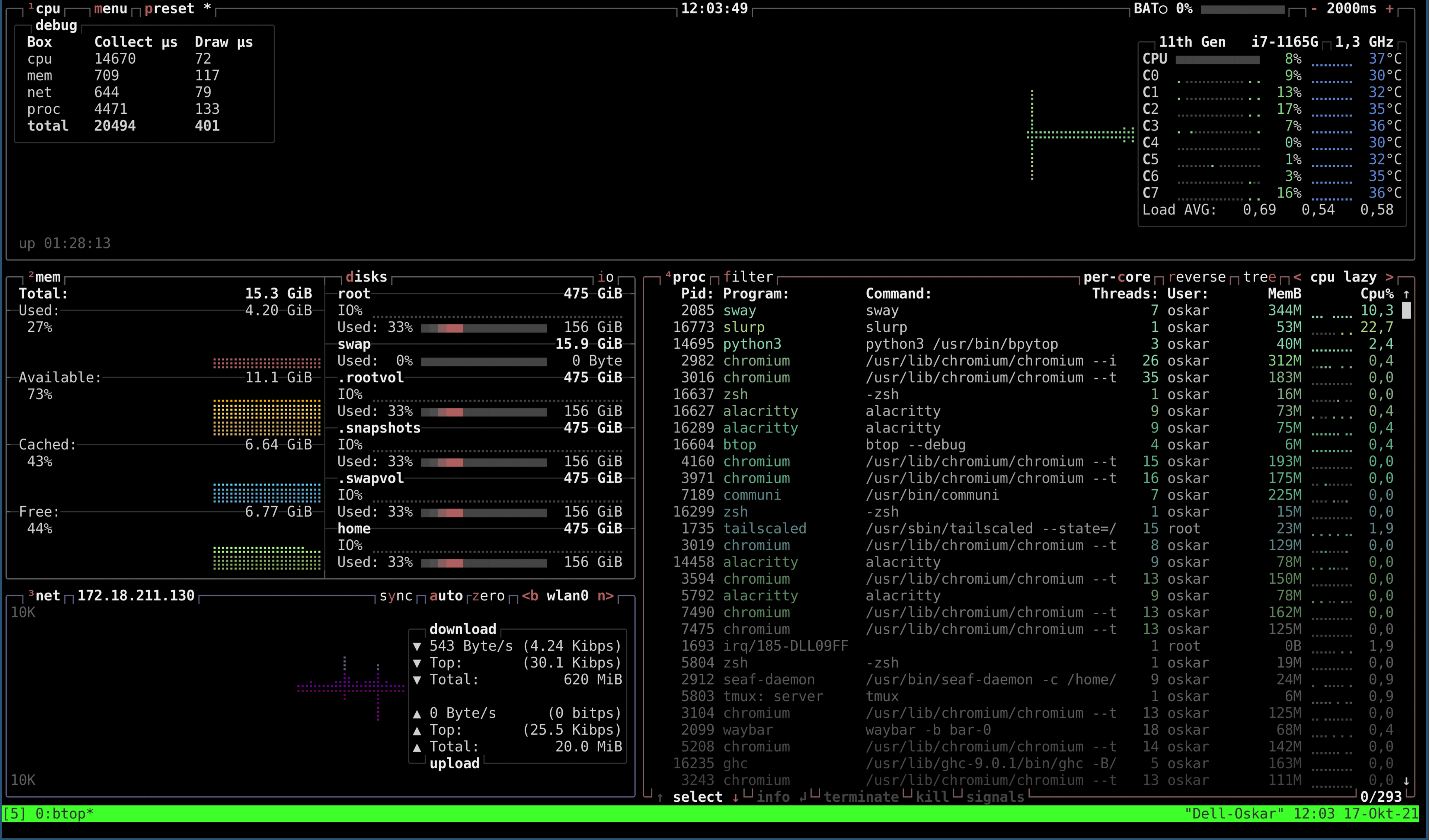The image size is (1429, 840).
Task: Open the btop menu
Action: tap(110, 9)
